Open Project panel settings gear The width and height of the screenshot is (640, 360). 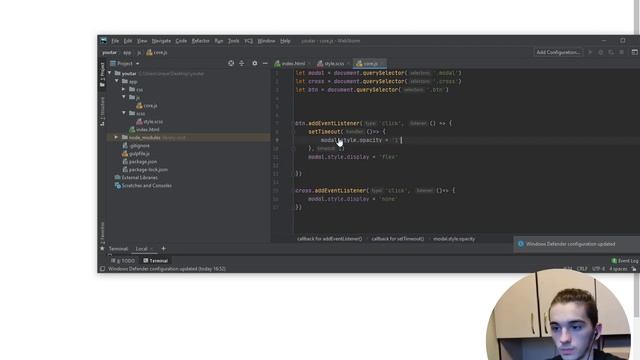pyautogui.click(x=255, y=63)
